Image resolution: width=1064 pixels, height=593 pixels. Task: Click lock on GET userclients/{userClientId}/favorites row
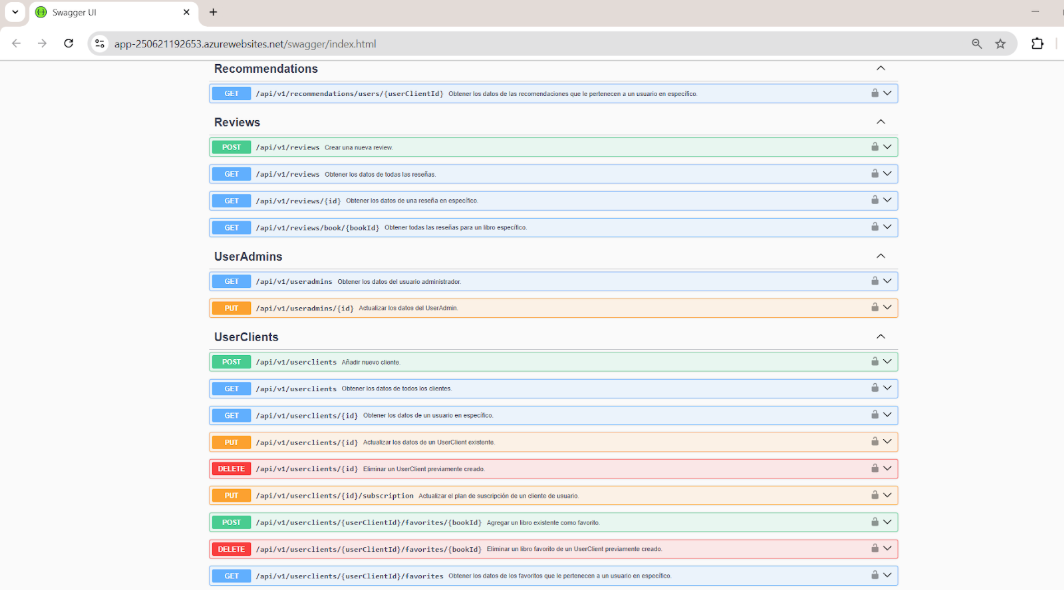[875, 575]
